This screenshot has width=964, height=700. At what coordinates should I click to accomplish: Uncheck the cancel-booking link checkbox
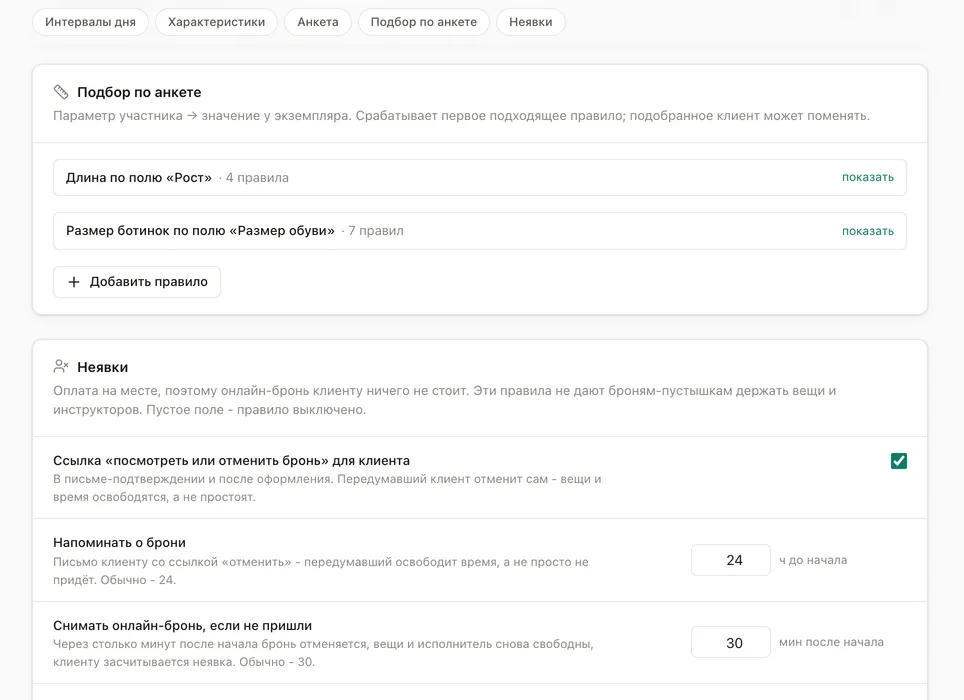tap(899, 461)
